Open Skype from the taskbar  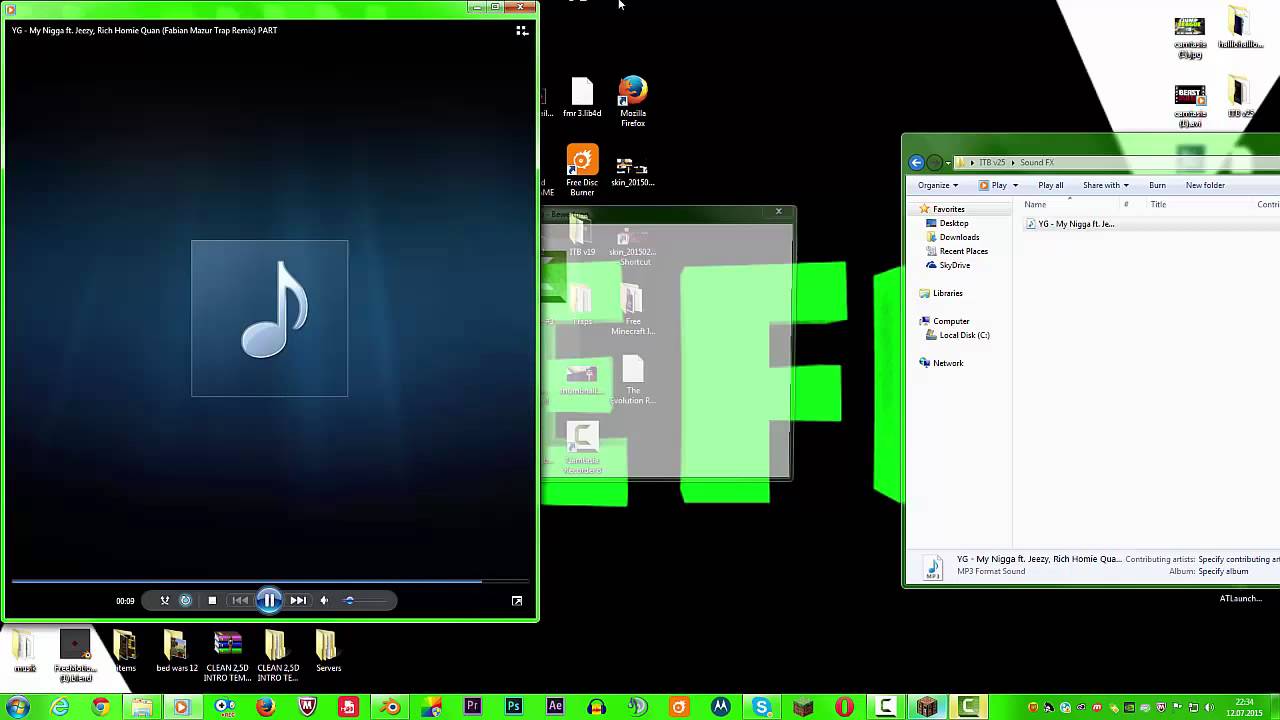click(762, 707)
